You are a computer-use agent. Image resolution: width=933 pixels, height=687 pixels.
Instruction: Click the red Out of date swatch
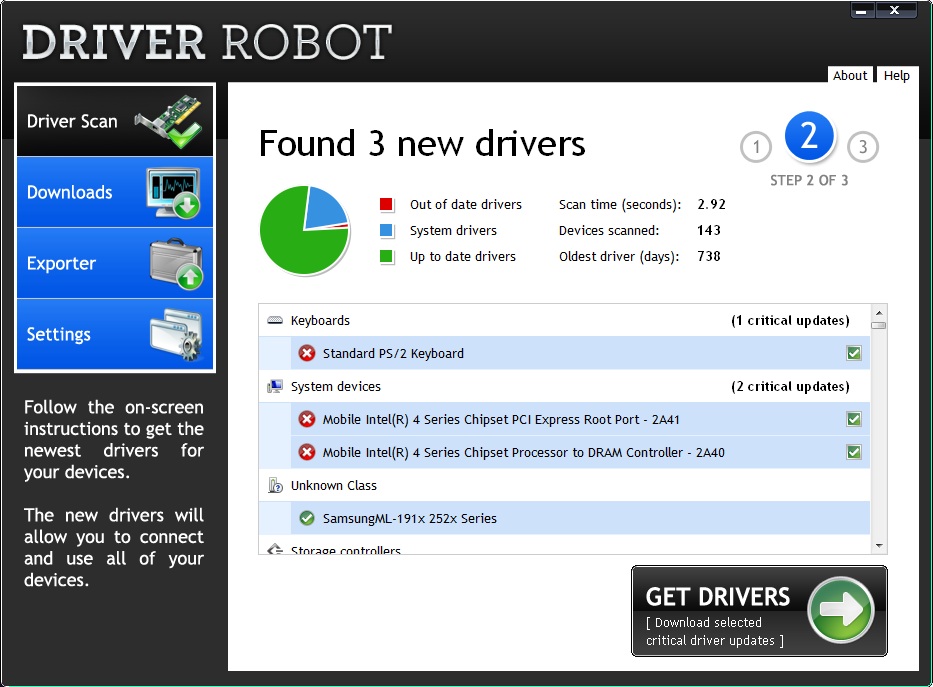pos(386,205)
